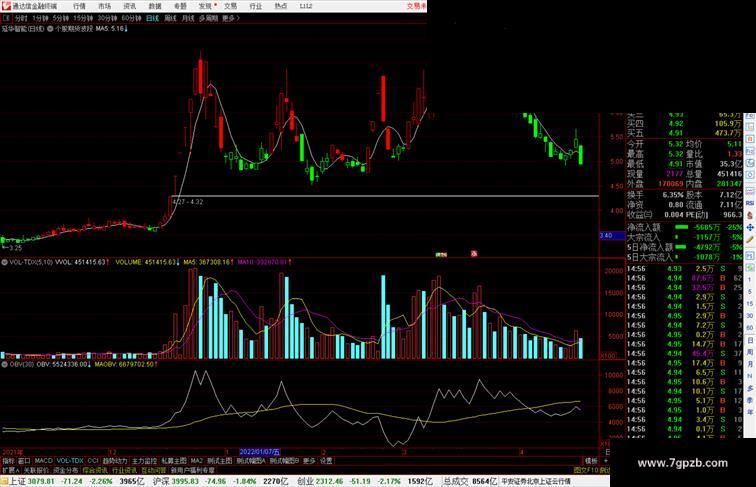Open the 关联报价 tab
This screenshot has height=487, width=756.
tap(36, 470)
